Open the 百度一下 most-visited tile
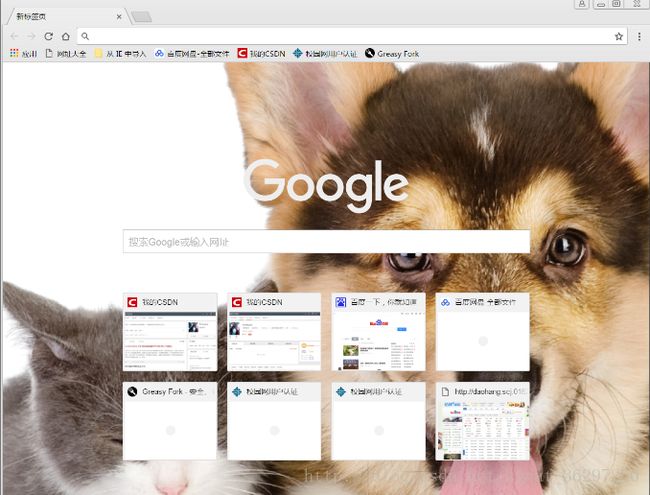 point(378,332)
